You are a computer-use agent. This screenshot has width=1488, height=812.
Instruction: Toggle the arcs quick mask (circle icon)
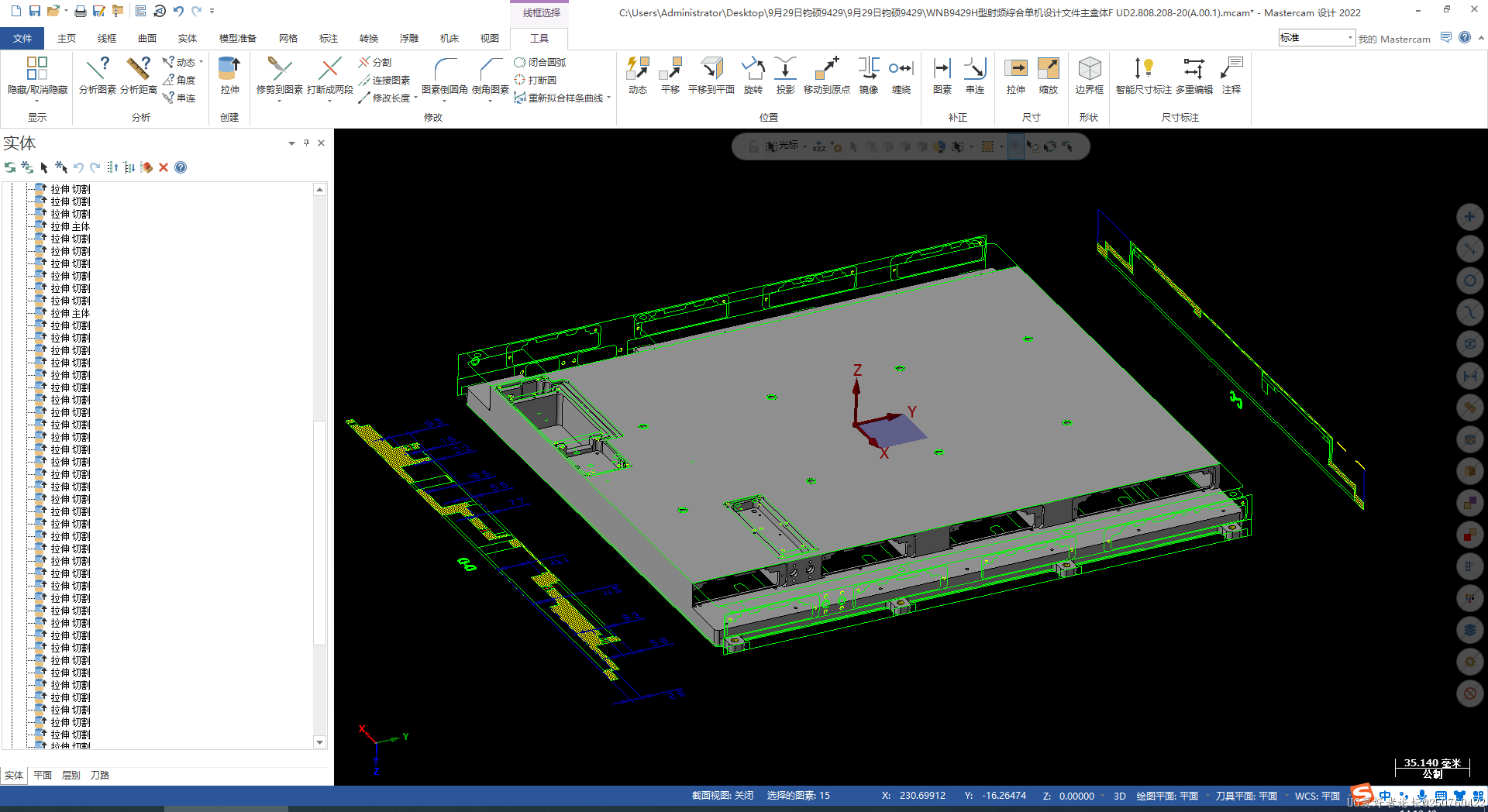point(1469,280)
